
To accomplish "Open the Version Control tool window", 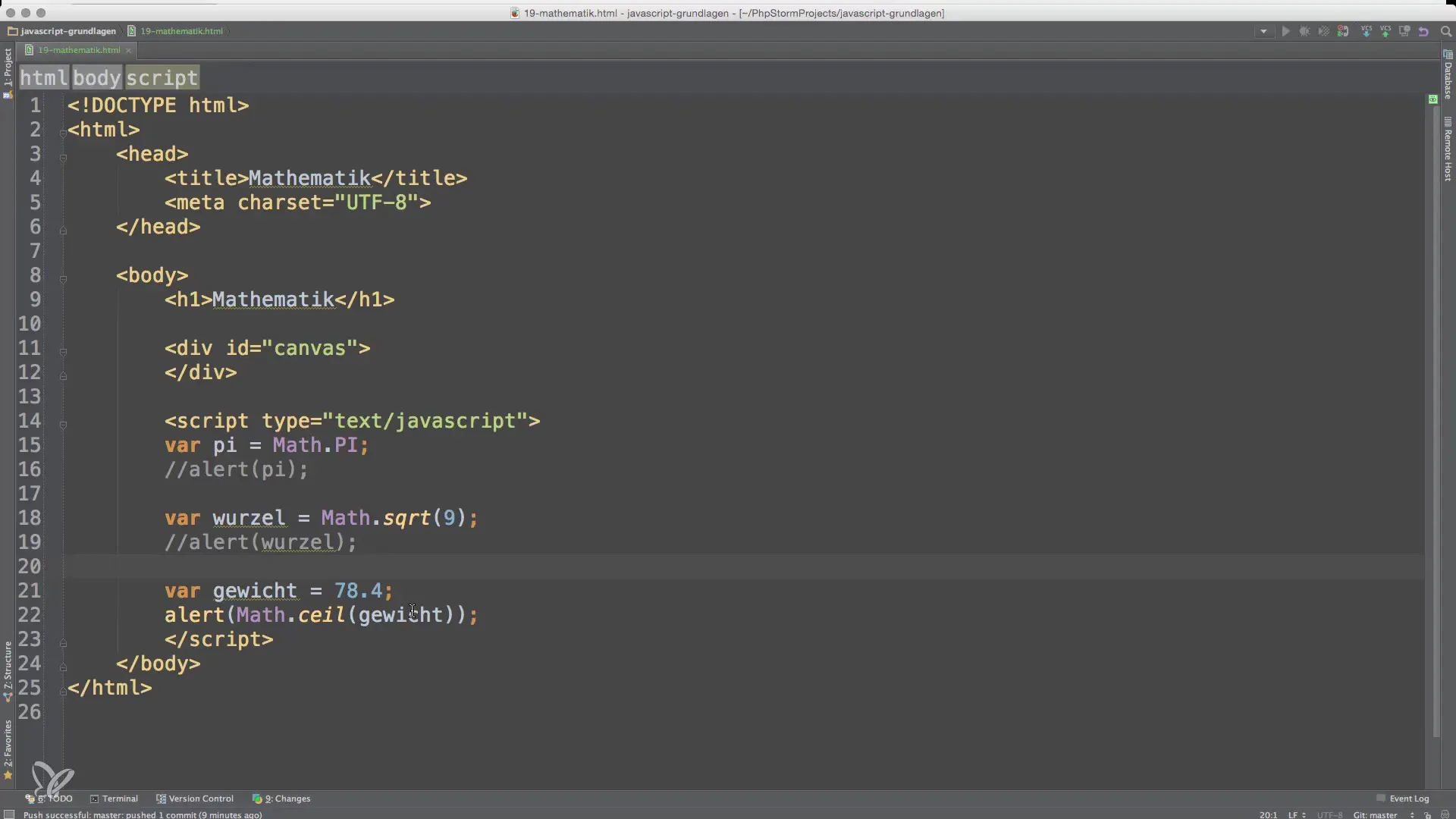I will click(195, 799).
